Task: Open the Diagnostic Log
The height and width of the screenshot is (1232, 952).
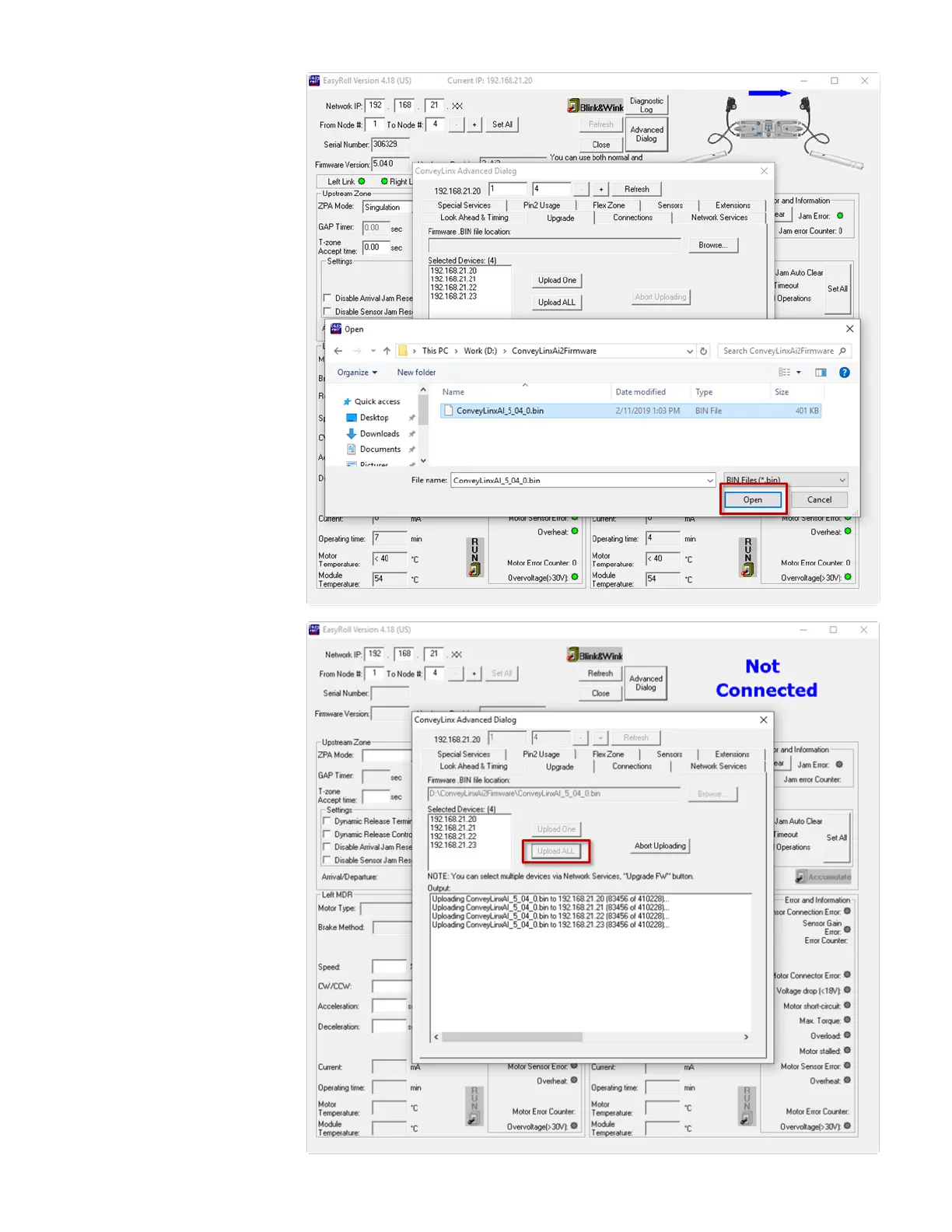Action: coord(646,105)
